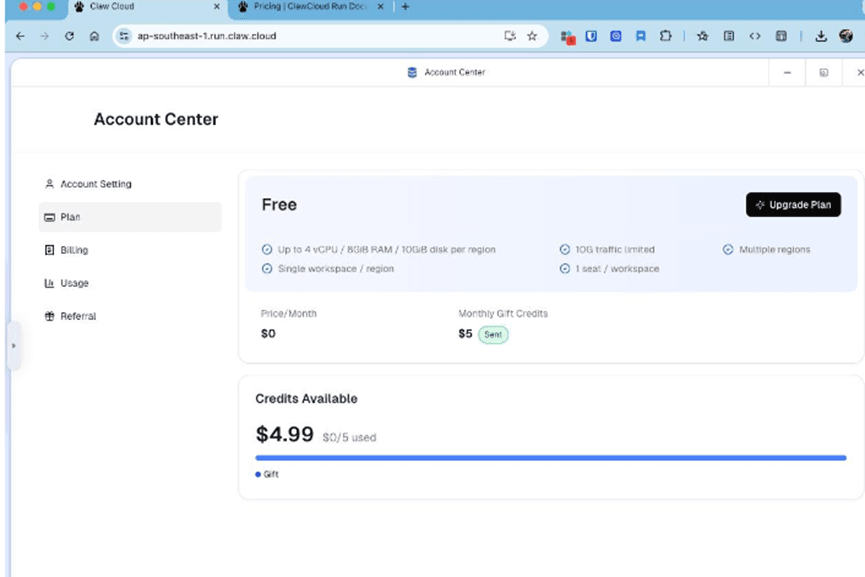Screen dimensions: 865x577
Task: Click the browser home icon
Action: [x=94, y=36]
